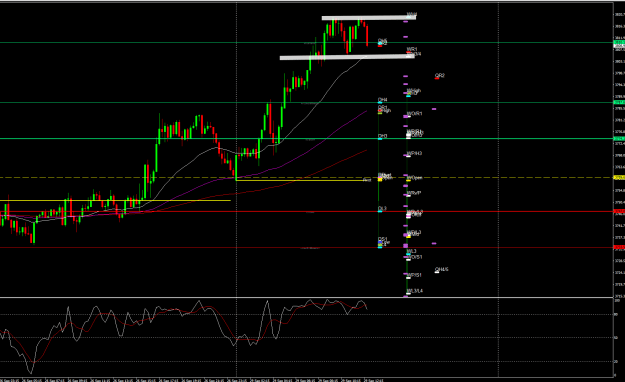The height and width of the screenshot is (382, 625).
Task: Select the upper white resistance zone rectangle
Action: click(369, 18)
